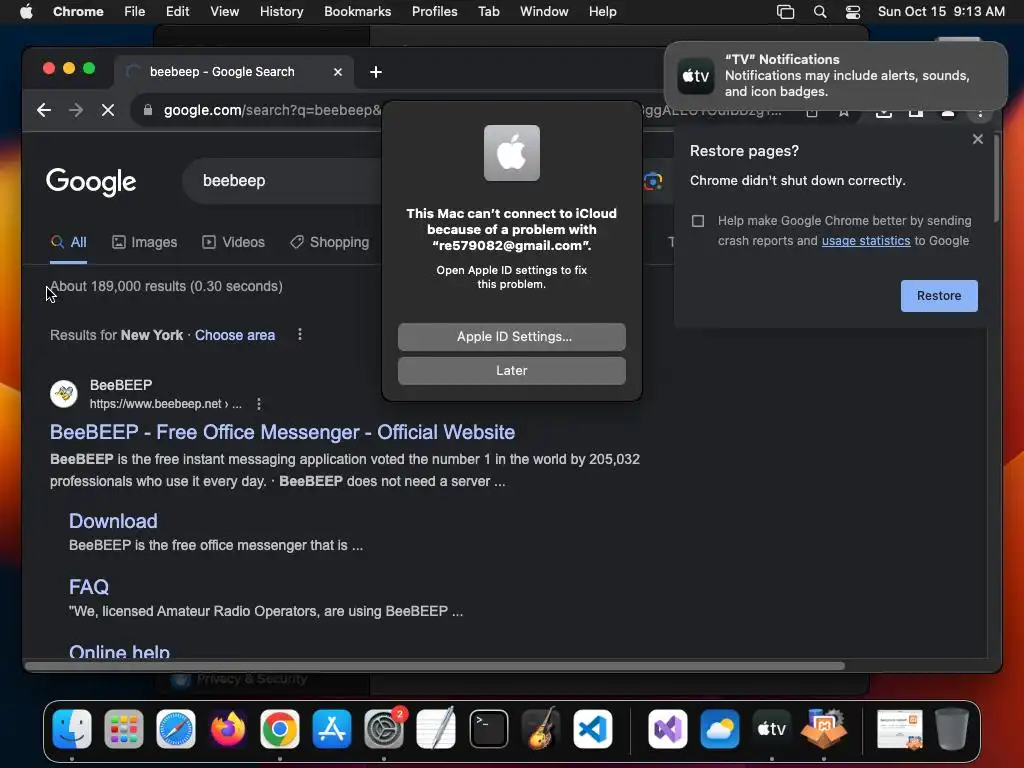
Task: Click the date and time in menu bar
Action: [941, 11]
